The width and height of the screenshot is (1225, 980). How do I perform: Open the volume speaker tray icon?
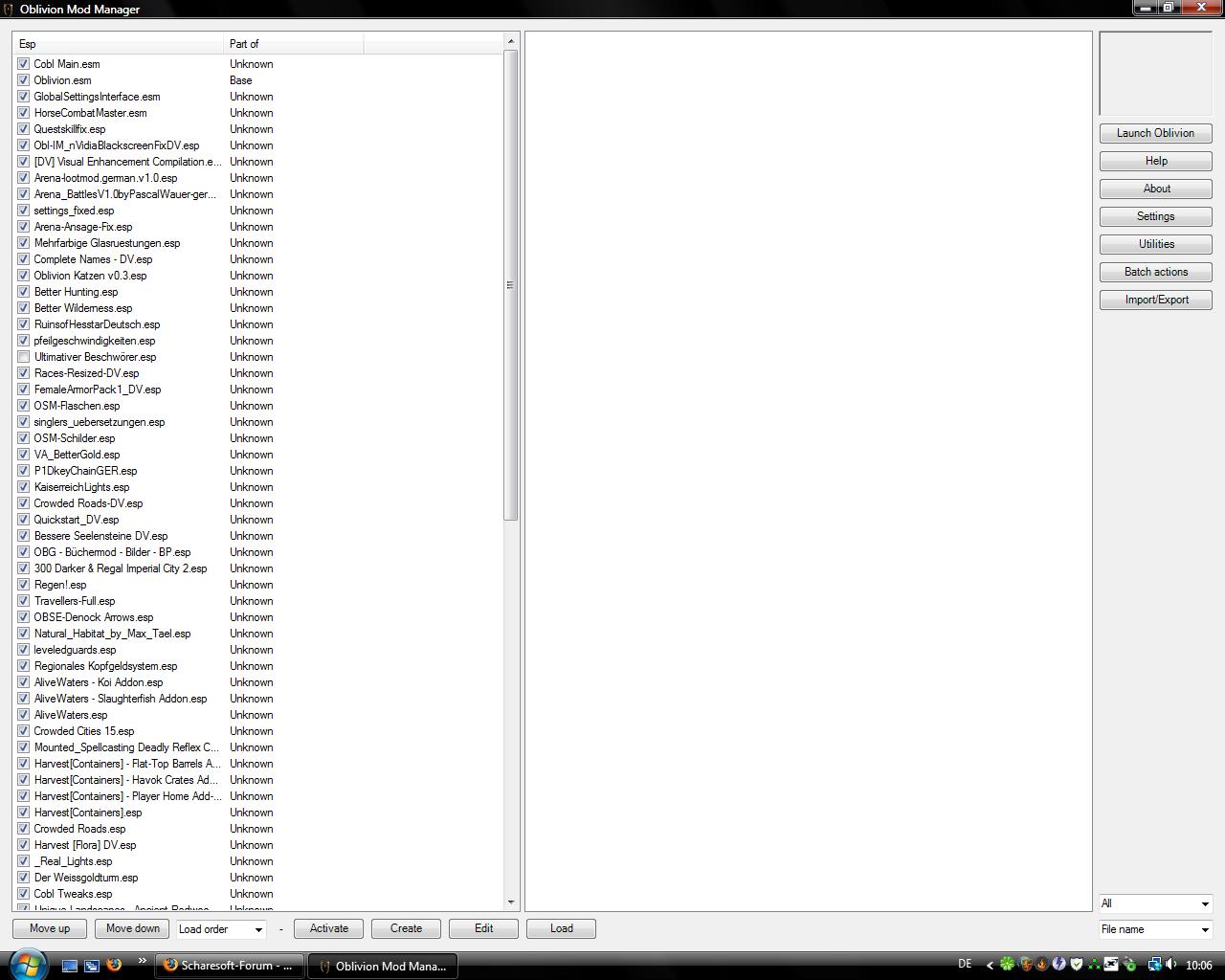coord(1170,965)
